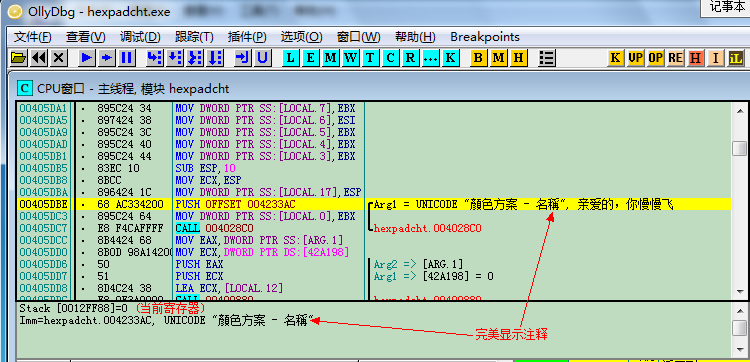750x362 pixels.
Task: Click the Run thread arrow icon
Action: click(107, 58)
